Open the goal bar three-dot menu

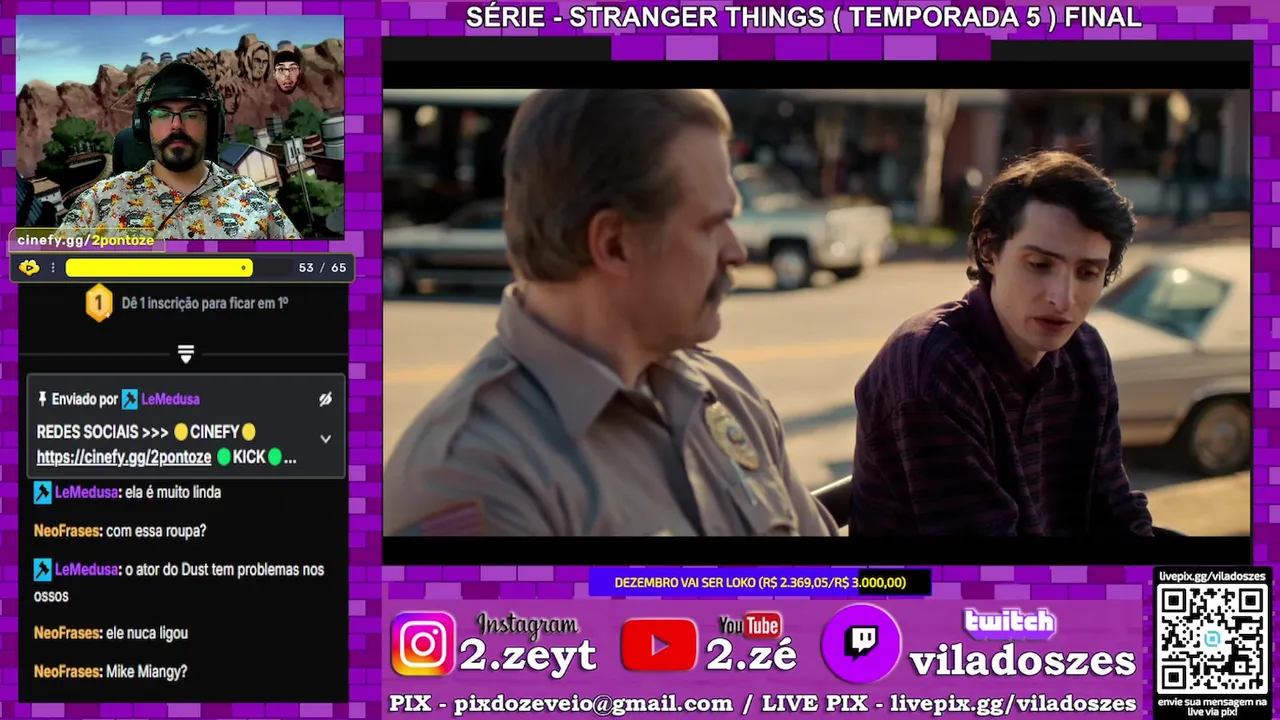pyautogui.click(x=53, y=268)
